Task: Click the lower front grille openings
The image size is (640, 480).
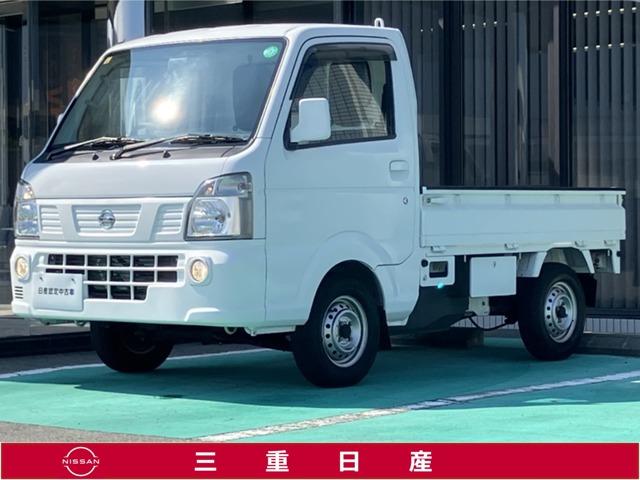Action: coord(112,275)
